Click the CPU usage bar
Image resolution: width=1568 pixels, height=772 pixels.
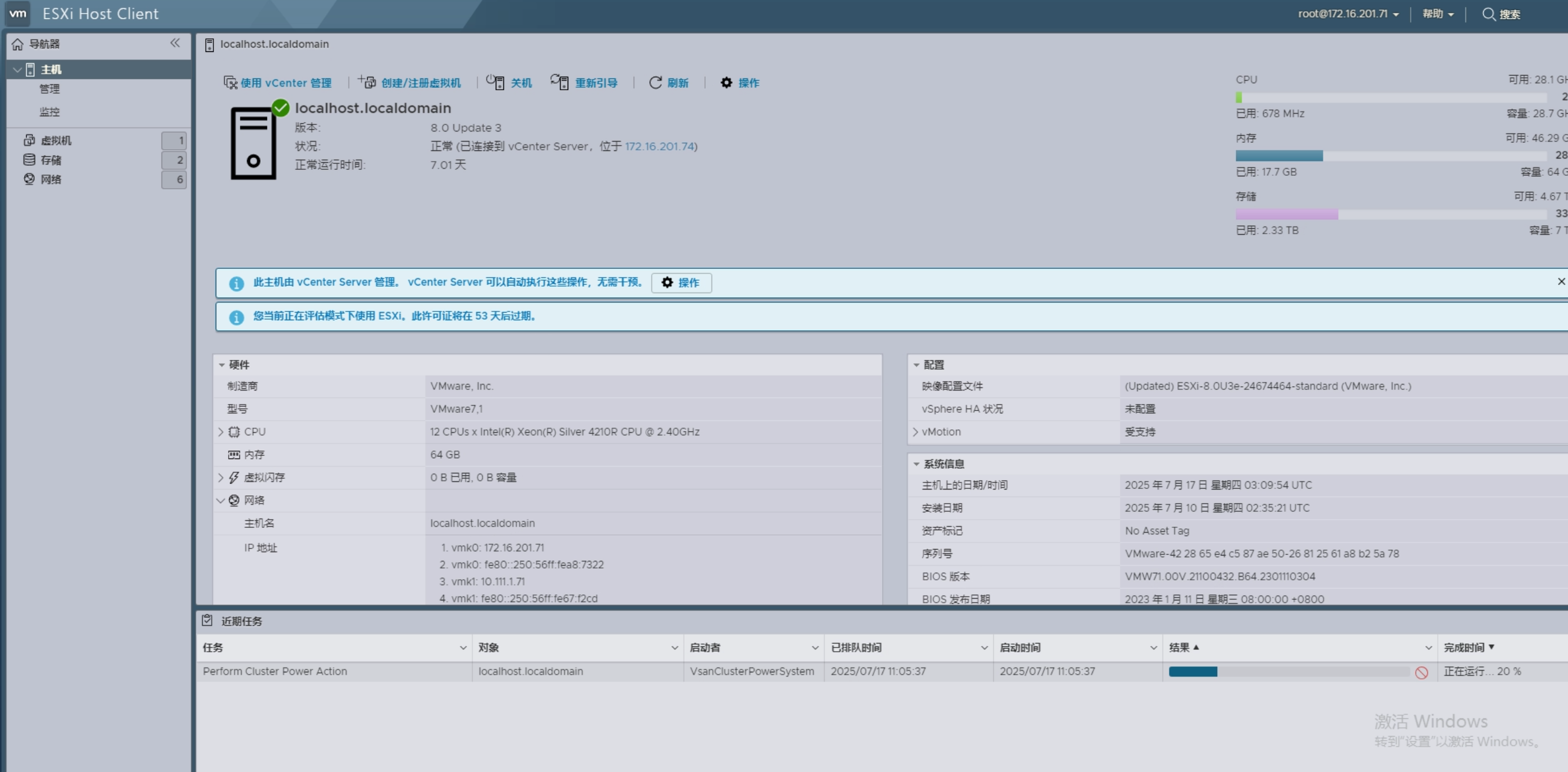[x=1391, y=97]
